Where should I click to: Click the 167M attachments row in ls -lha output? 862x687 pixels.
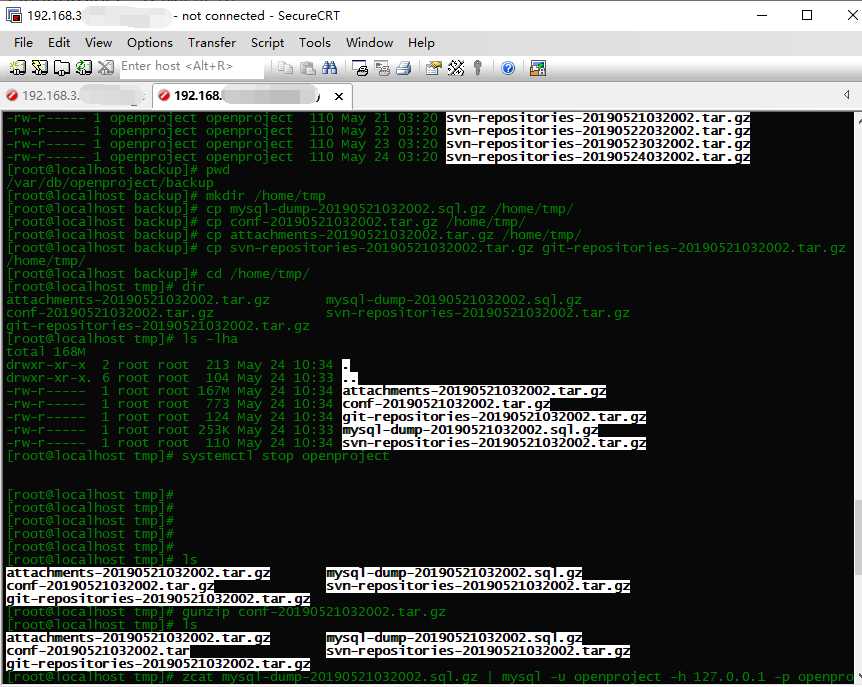click(x=306, y=391)
